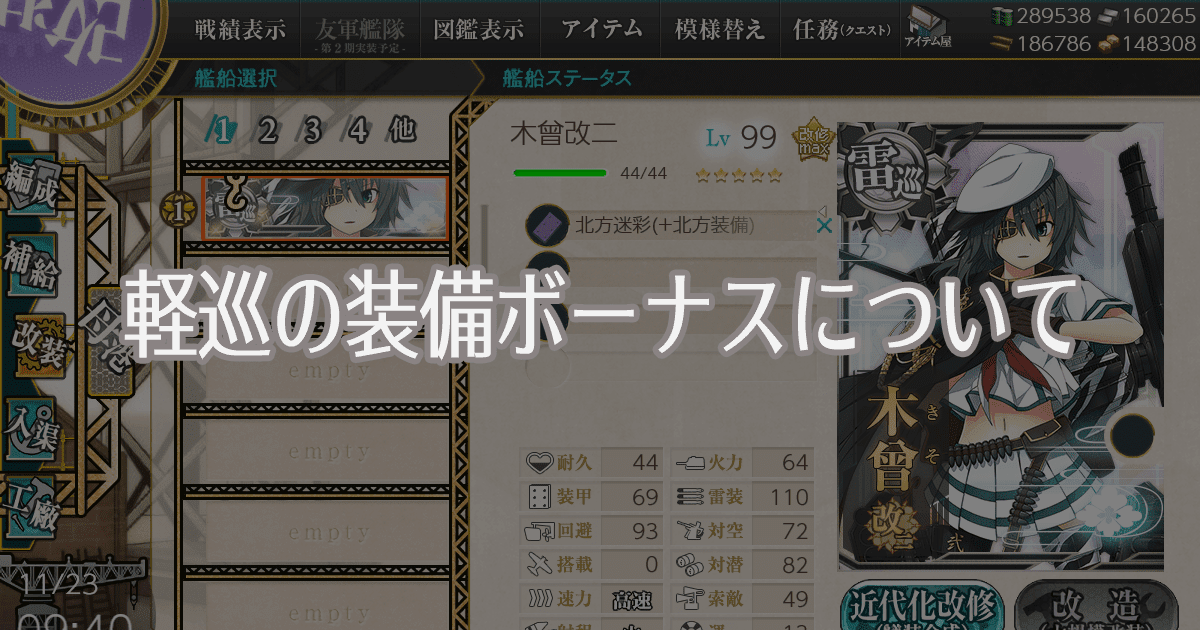Viewport: 1200px width, 630px height.
Task: Switch to fleet tab 3
Action: tap(313, 130)
